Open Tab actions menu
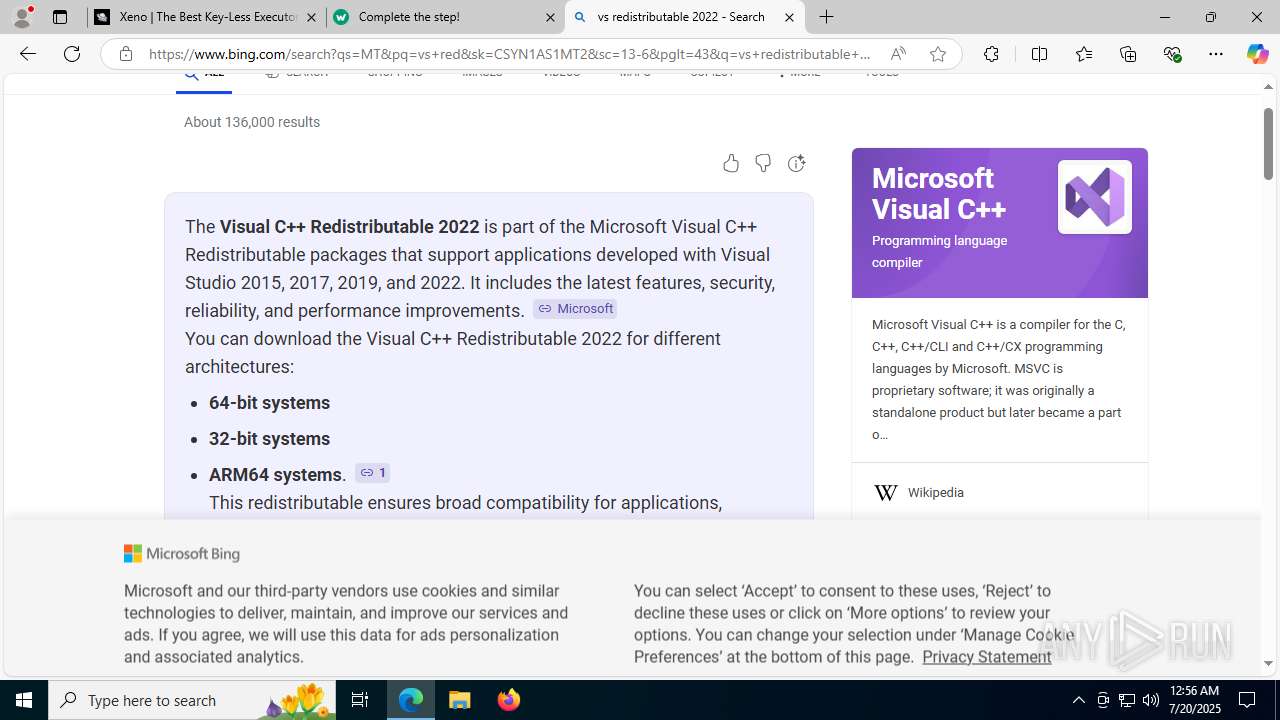The width and height of the screenshot is (1280, 720). pos(60,17)
